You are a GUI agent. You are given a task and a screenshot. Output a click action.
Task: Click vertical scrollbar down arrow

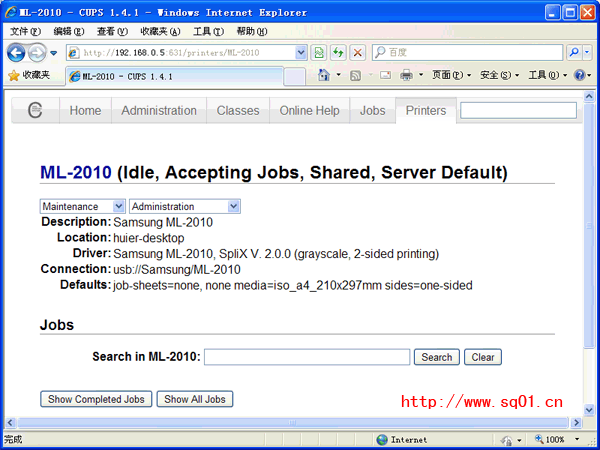(x=589, y=410)
